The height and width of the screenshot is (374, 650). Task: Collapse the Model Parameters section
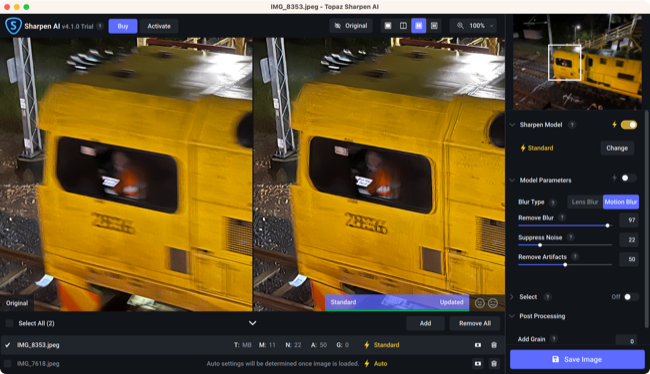512,180
